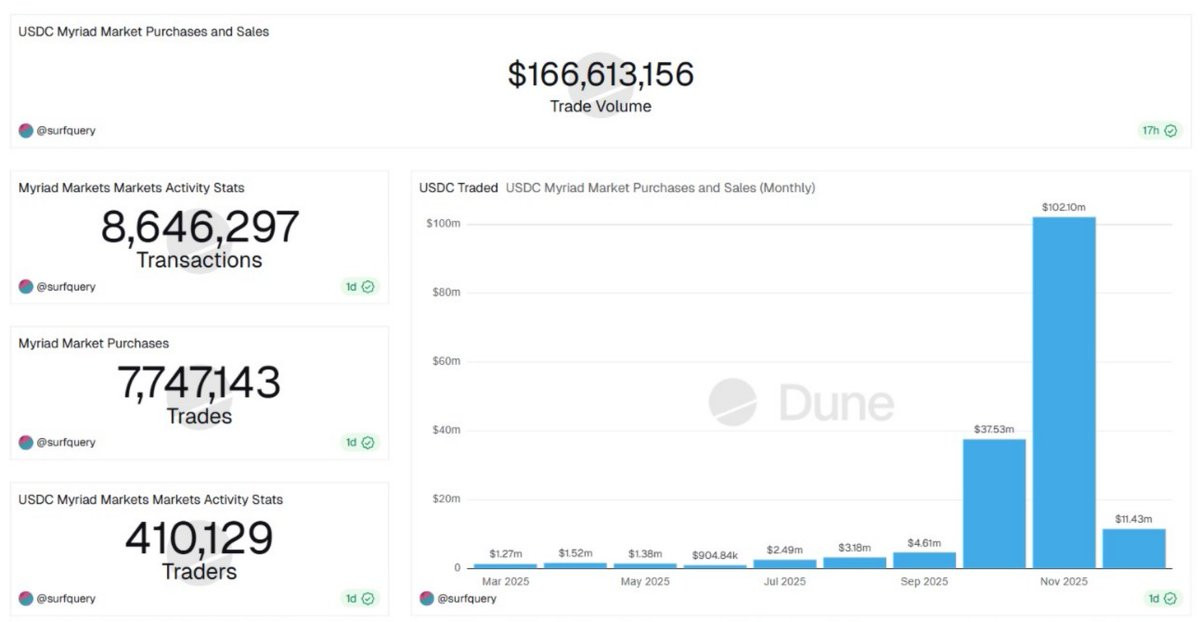
Task: Click the Trade Volume caption
Action: (x=600, y=106)
